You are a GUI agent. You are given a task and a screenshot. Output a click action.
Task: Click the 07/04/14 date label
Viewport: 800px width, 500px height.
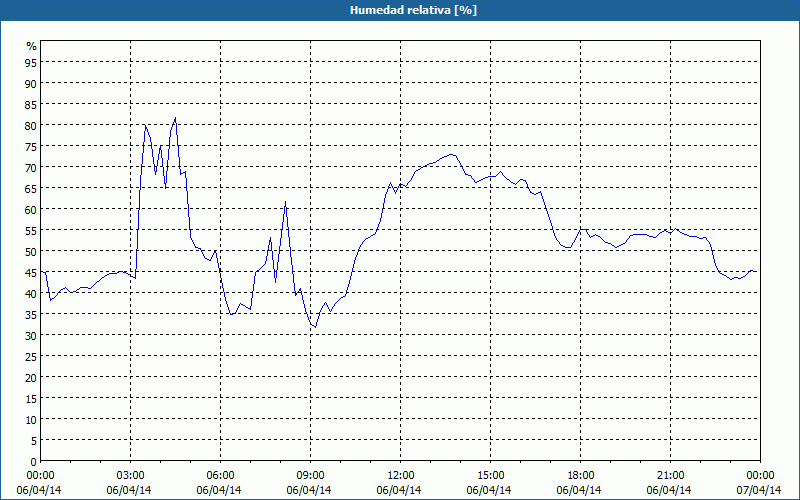coord(759,490)
